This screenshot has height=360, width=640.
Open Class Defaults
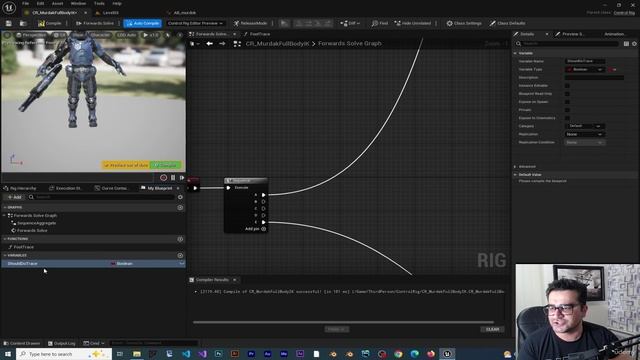pyautogui.click(x=507, y=23)
